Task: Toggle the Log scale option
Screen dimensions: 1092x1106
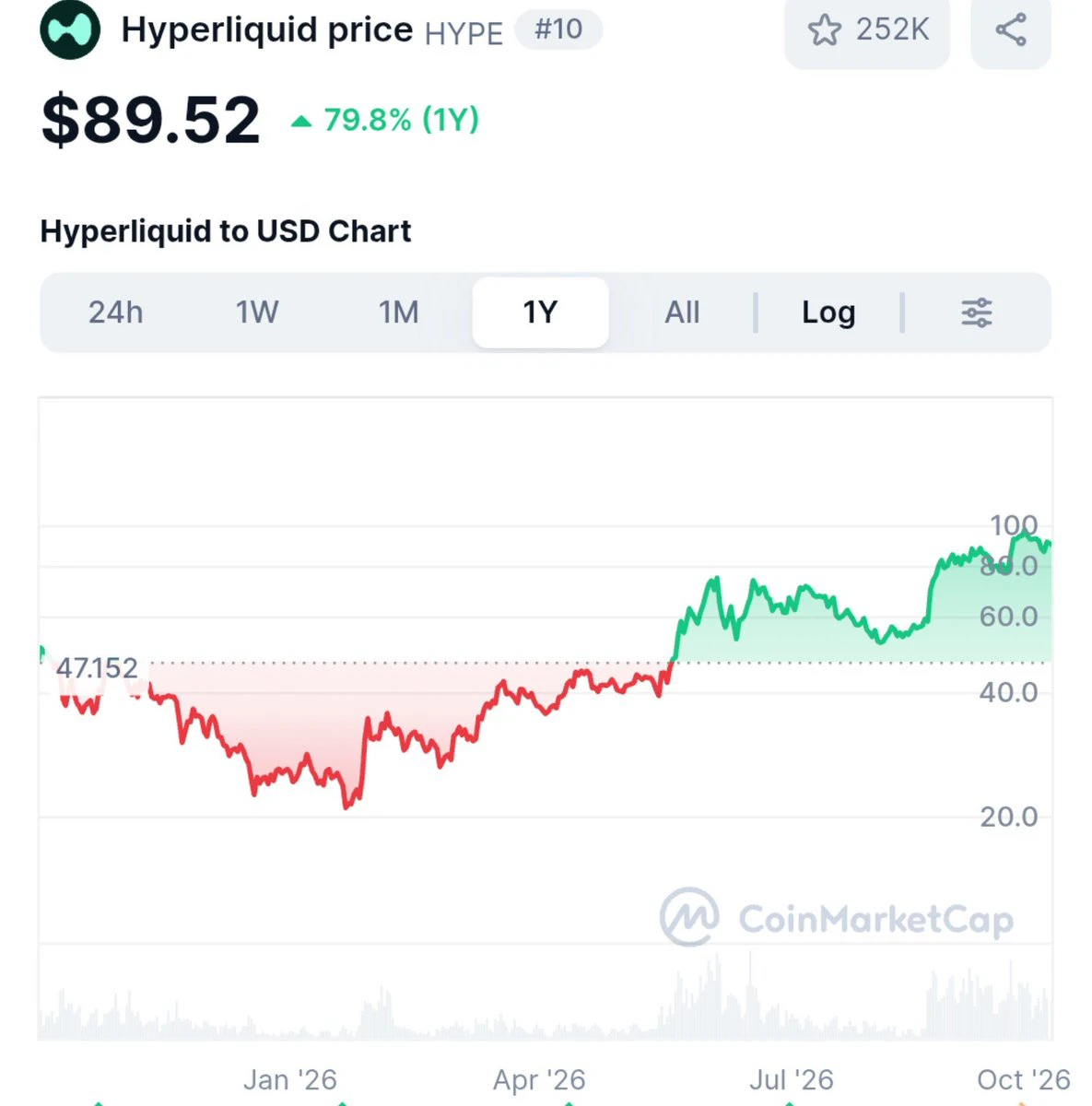Action: (x=828, y=312)
